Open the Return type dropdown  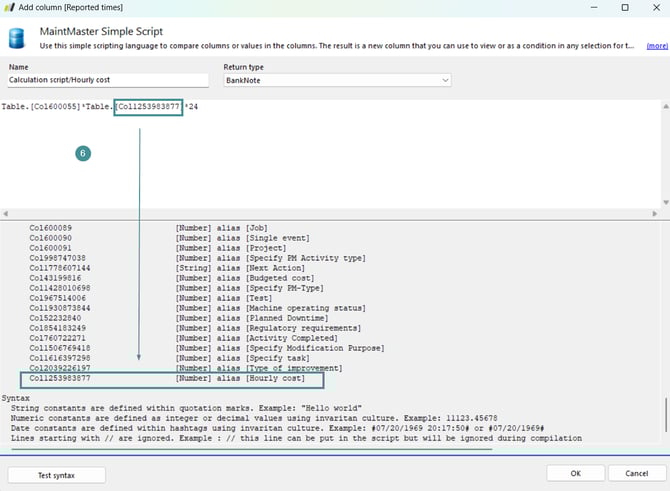point(337,80)
